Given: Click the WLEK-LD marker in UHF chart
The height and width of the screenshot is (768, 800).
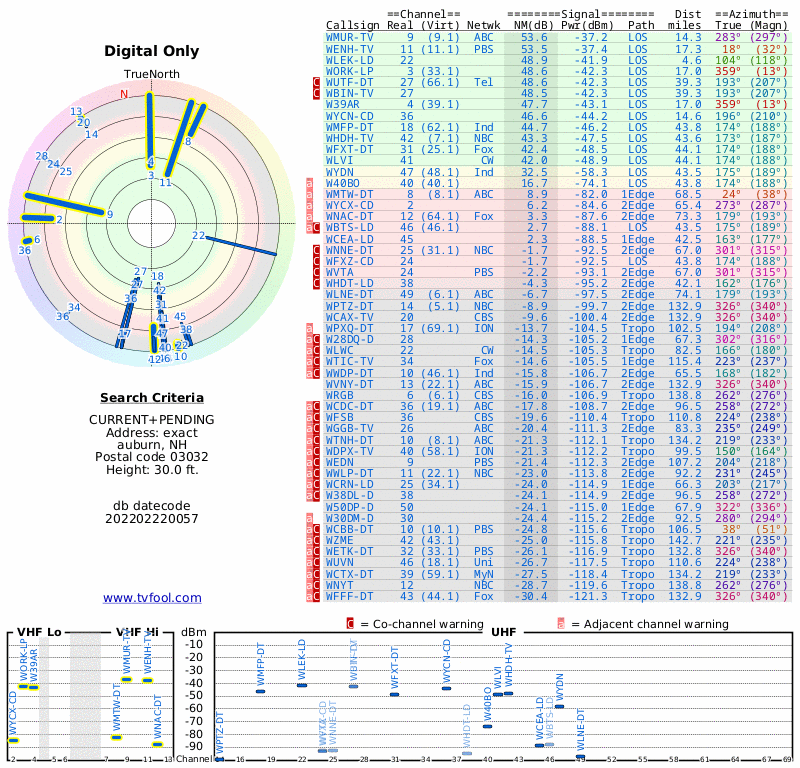Looking at the screenshot, I should tap(302, 685).
